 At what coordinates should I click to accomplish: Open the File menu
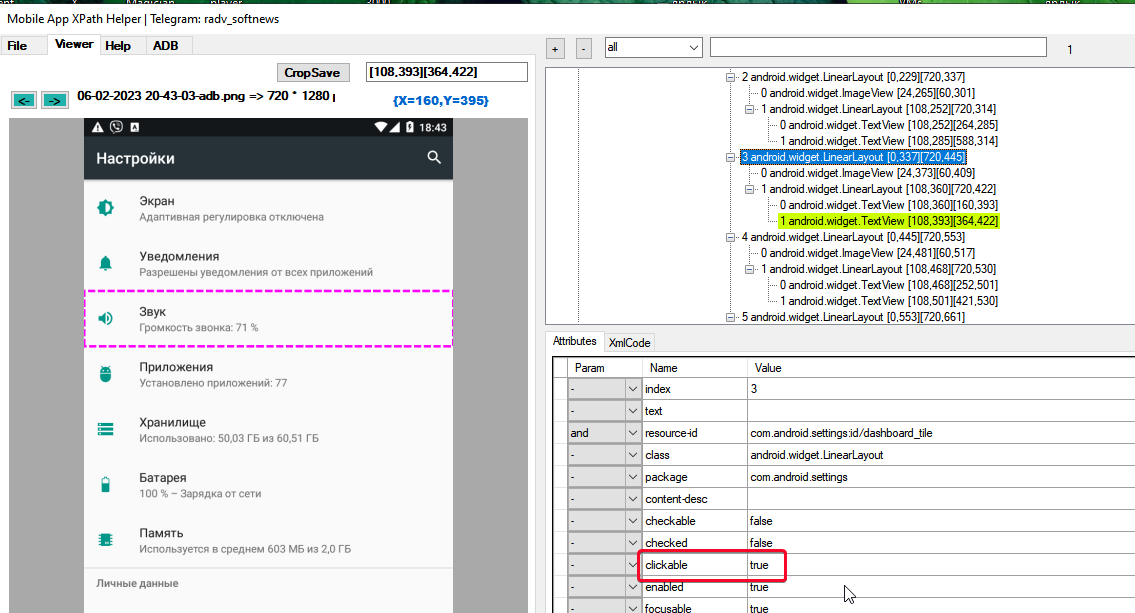(x=17, y=46)
